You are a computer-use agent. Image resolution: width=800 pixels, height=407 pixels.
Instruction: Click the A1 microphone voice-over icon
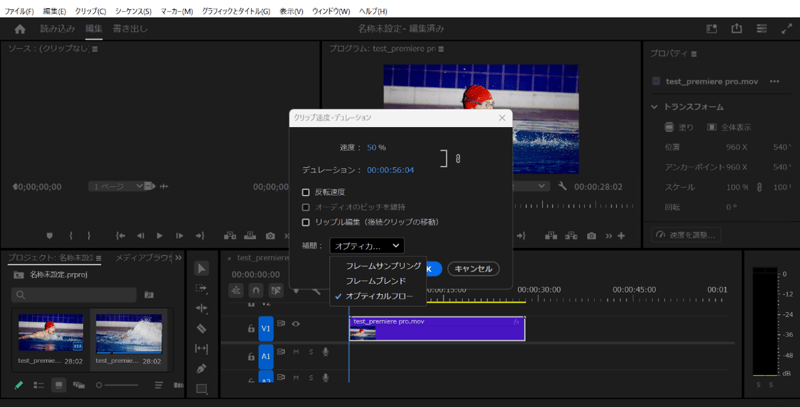tap(324, 352)
